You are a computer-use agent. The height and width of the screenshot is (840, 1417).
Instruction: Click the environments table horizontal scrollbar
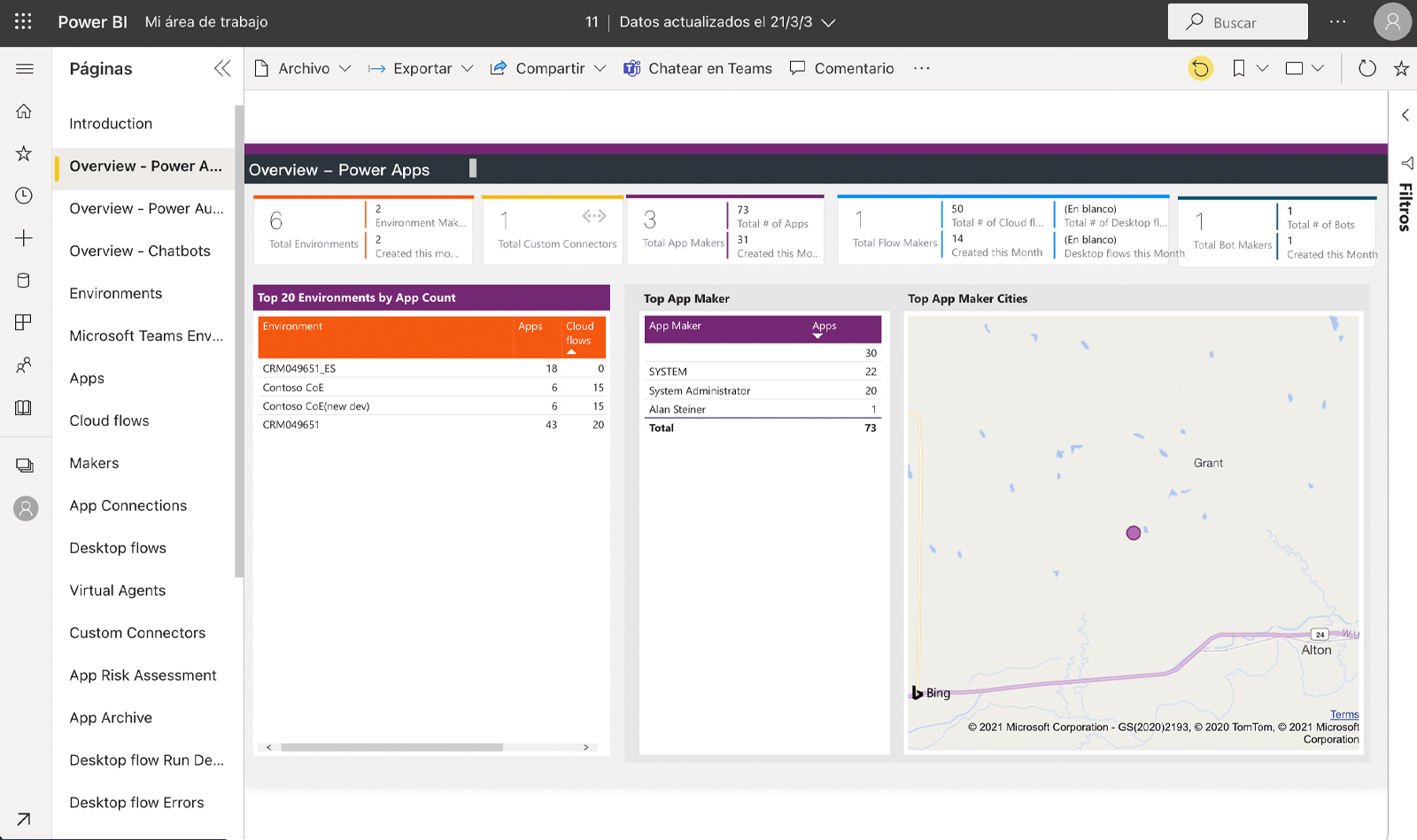click(x=391, y=747)
